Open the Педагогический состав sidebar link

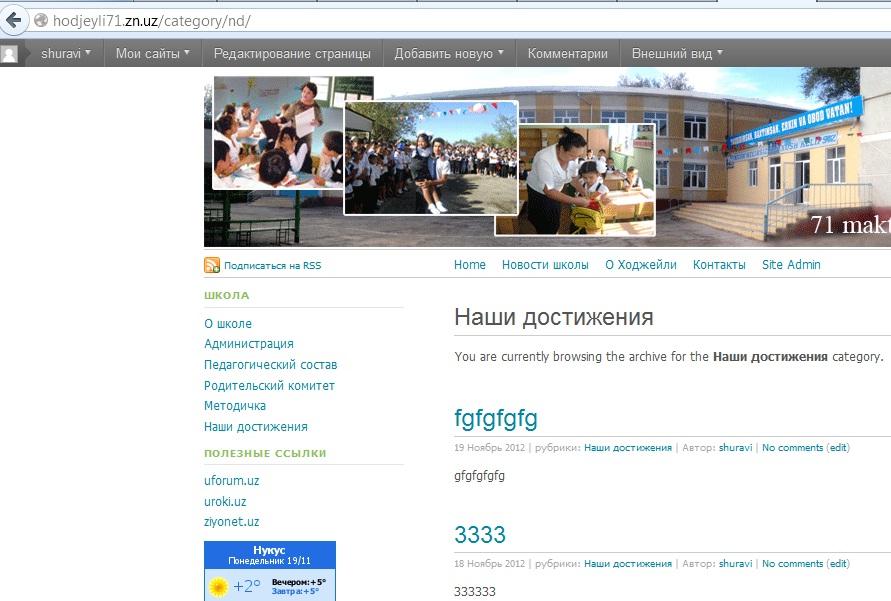tap(270, 365)
